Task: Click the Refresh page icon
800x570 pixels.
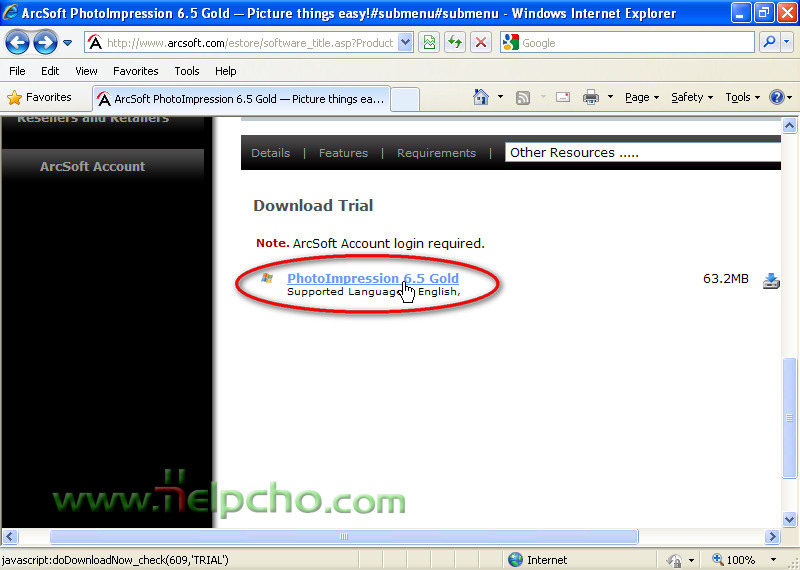Action: click(x=455, y=43)
